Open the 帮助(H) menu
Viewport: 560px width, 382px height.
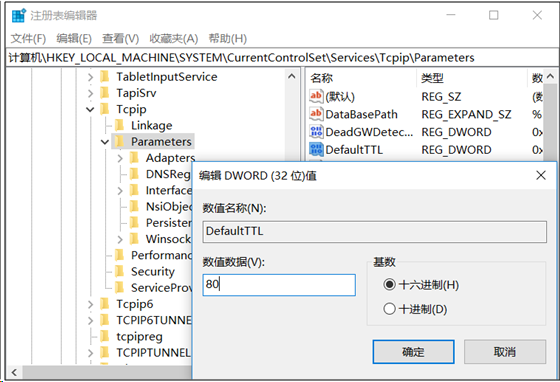228,38
